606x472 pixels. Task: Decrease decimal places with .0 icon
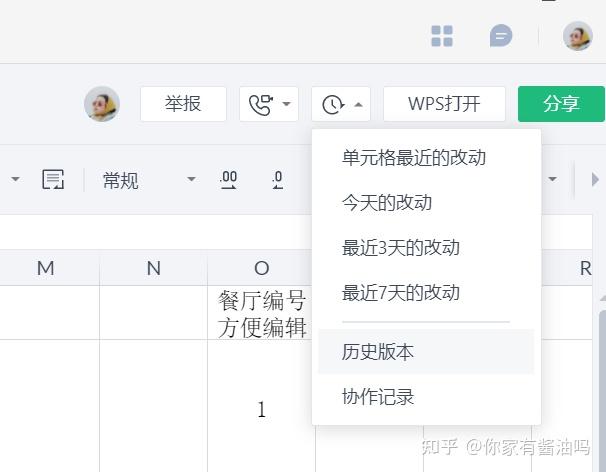277,180
